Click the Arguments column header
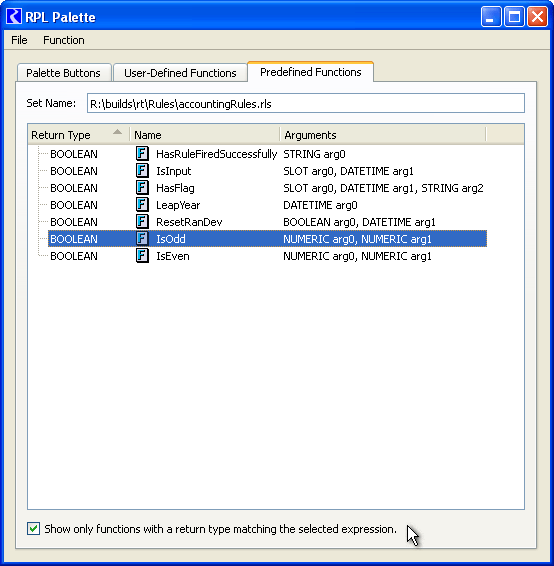The width and height of the screenshot is (554, 566). coord(383,135)
